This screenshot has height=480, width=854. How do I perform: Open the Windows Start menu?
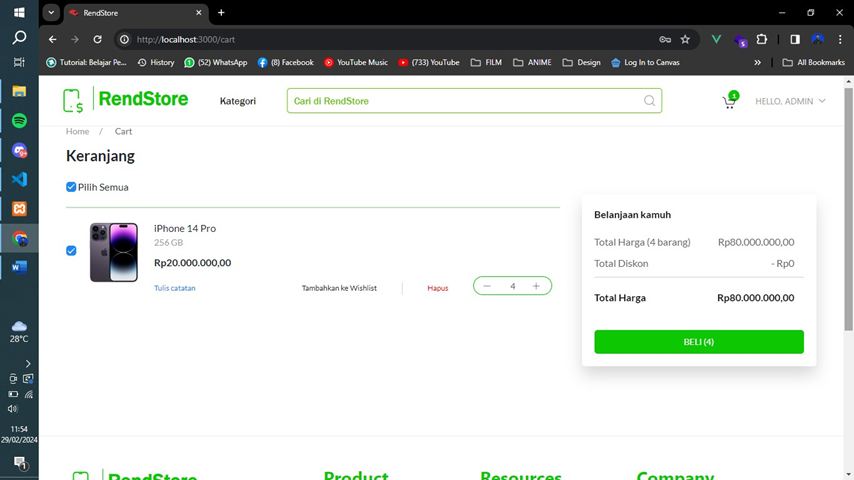pyautogui.click(x=19, y=12)
